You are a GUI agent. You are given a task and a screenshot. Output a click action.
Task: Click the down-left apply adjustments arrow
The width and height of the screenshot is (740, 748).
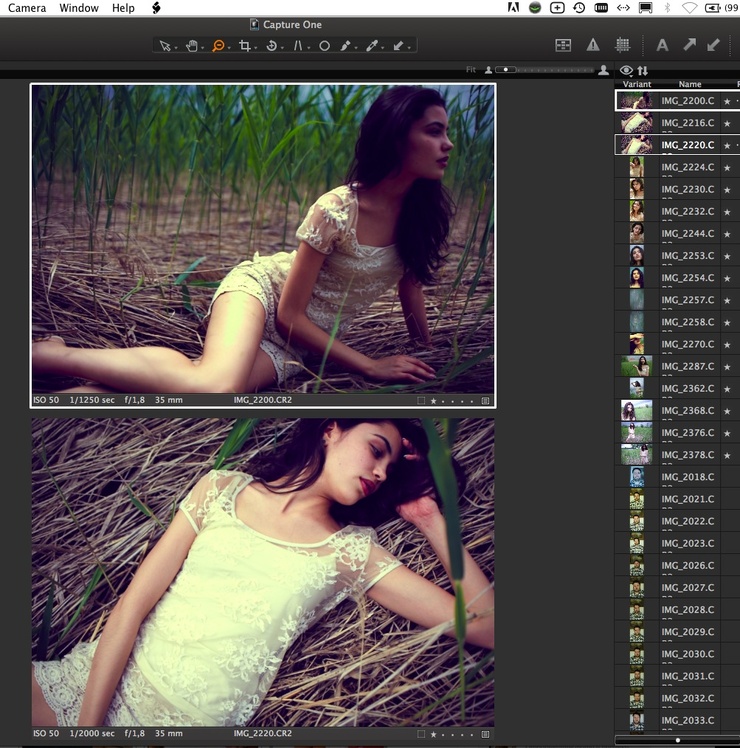coord(713,45)
